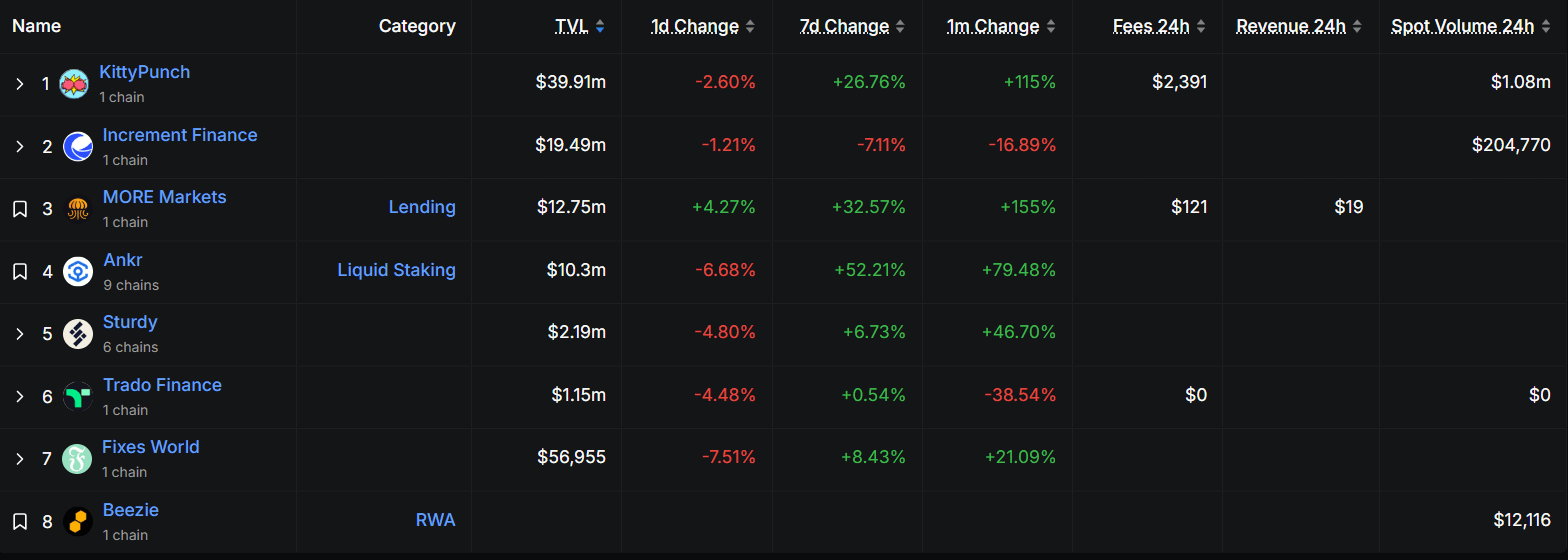Bookmark the Ankr protocol row
The image size is (1568, 560).
(x=19, y=271)
